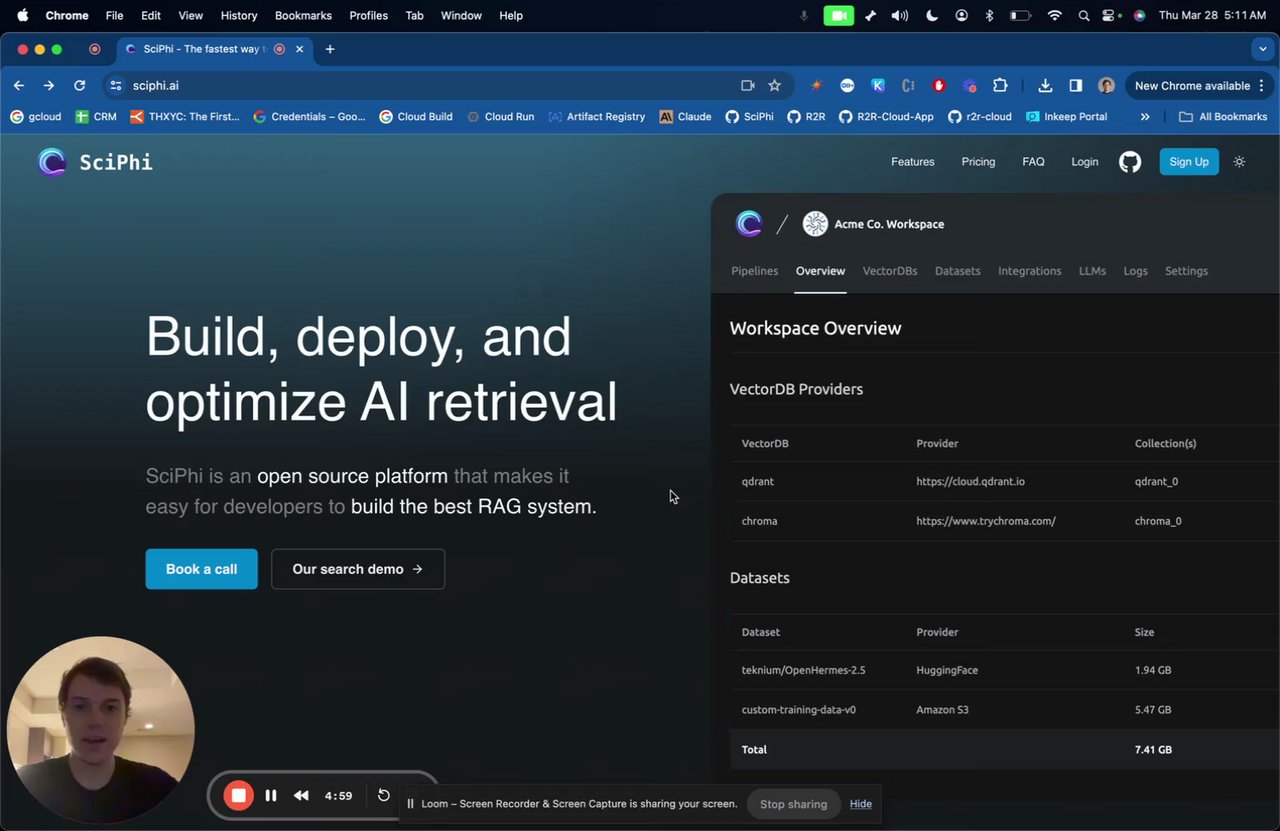Open the gcloud bookmark
Viewport: 1280px width, 831px height.
(36, 117)
